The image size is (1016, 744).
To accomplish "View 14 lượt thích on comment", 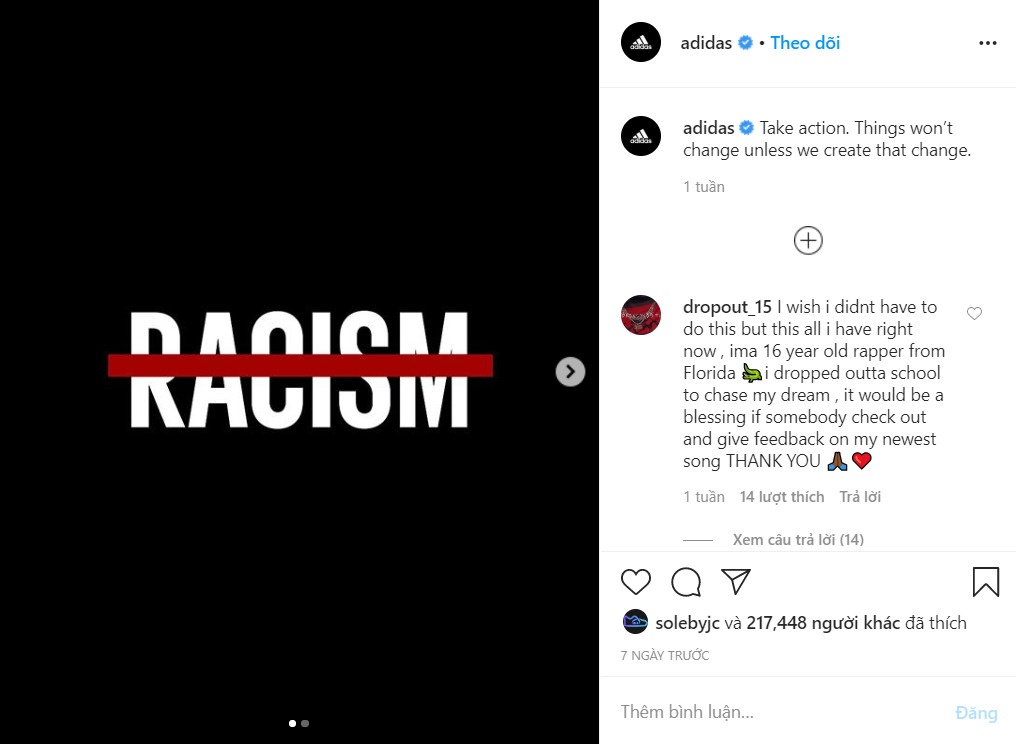I will coord(781,496).
